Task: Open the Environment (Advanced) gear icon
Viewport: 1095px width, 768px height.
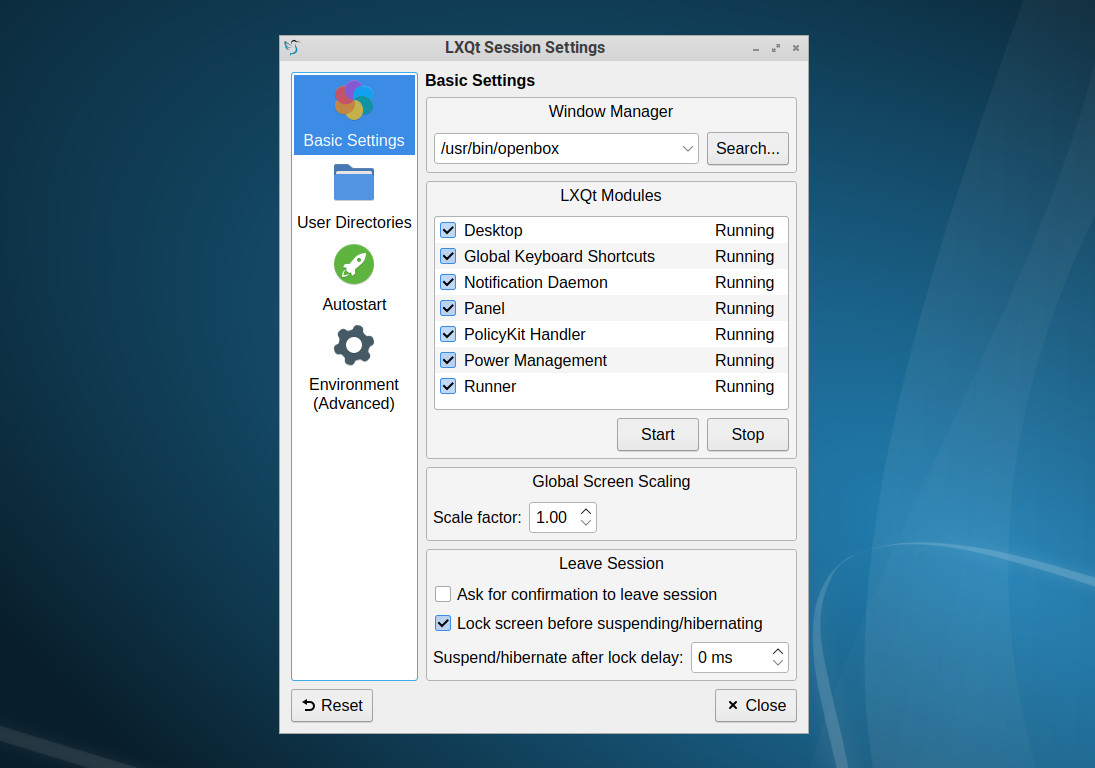Action: (354, 346)
